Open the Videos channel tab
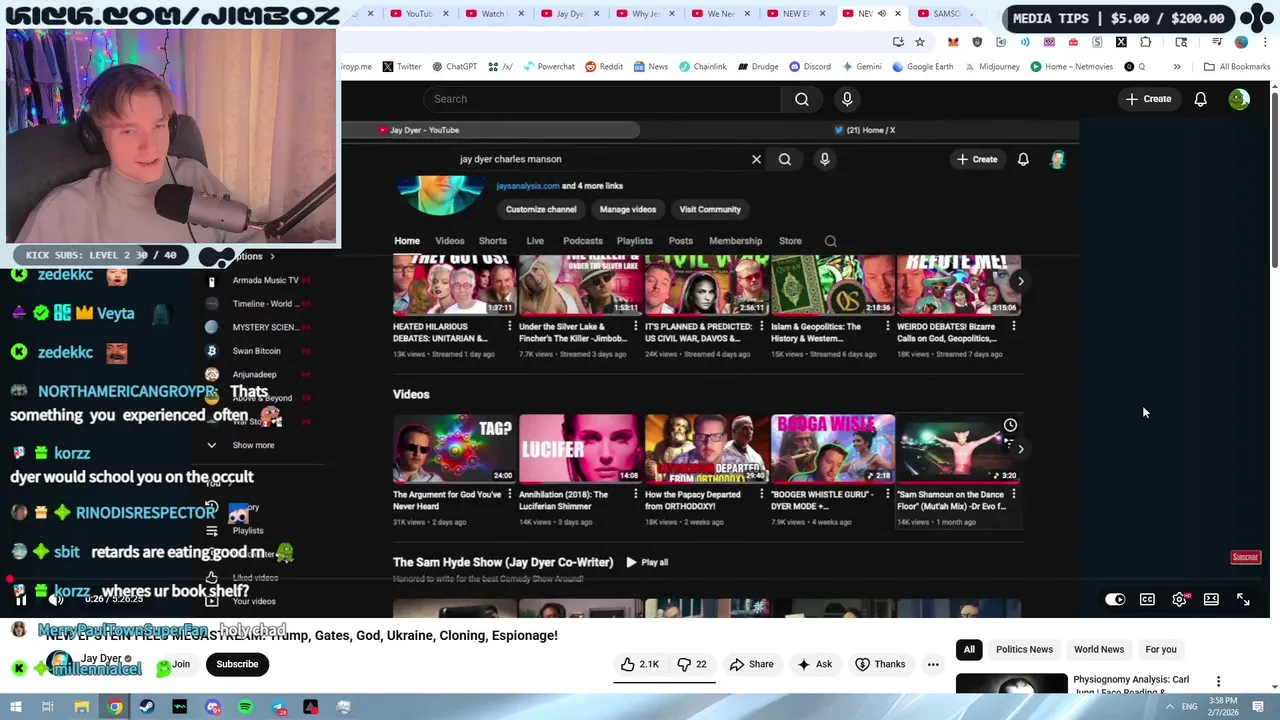The width and height of the screenshot is (1280, 720). pos(449,241)
